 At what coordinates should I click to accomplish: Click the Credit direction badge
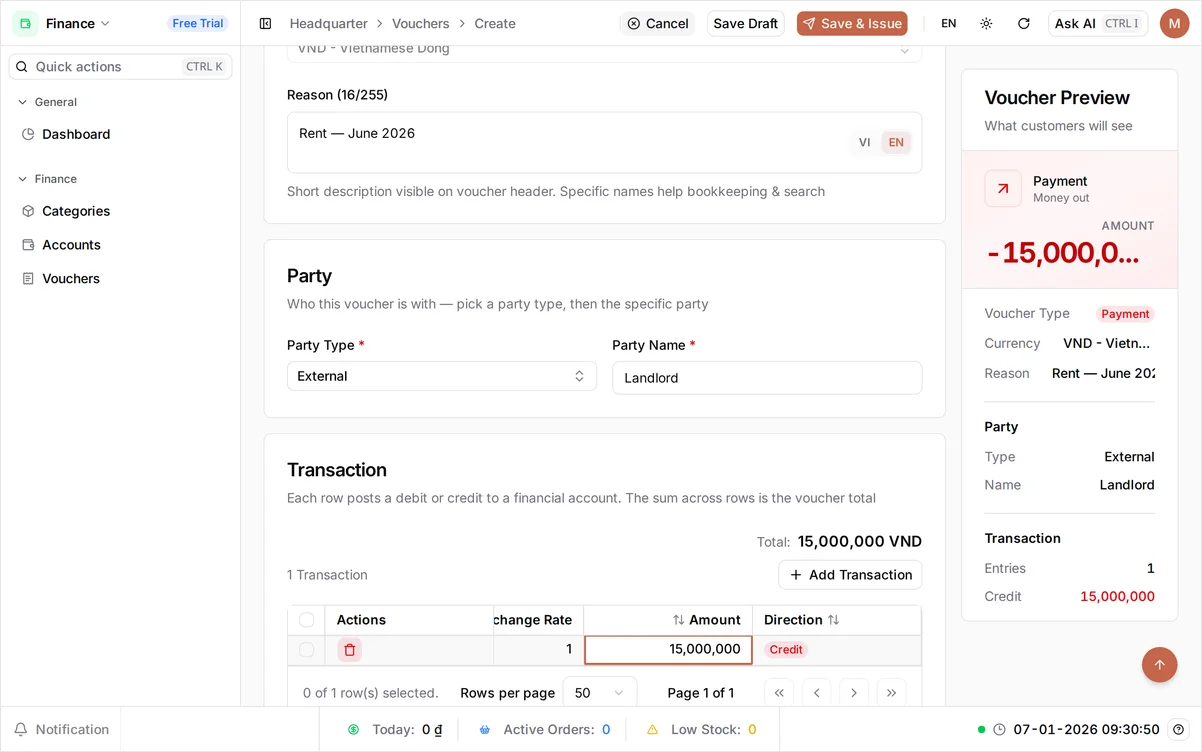786,650
